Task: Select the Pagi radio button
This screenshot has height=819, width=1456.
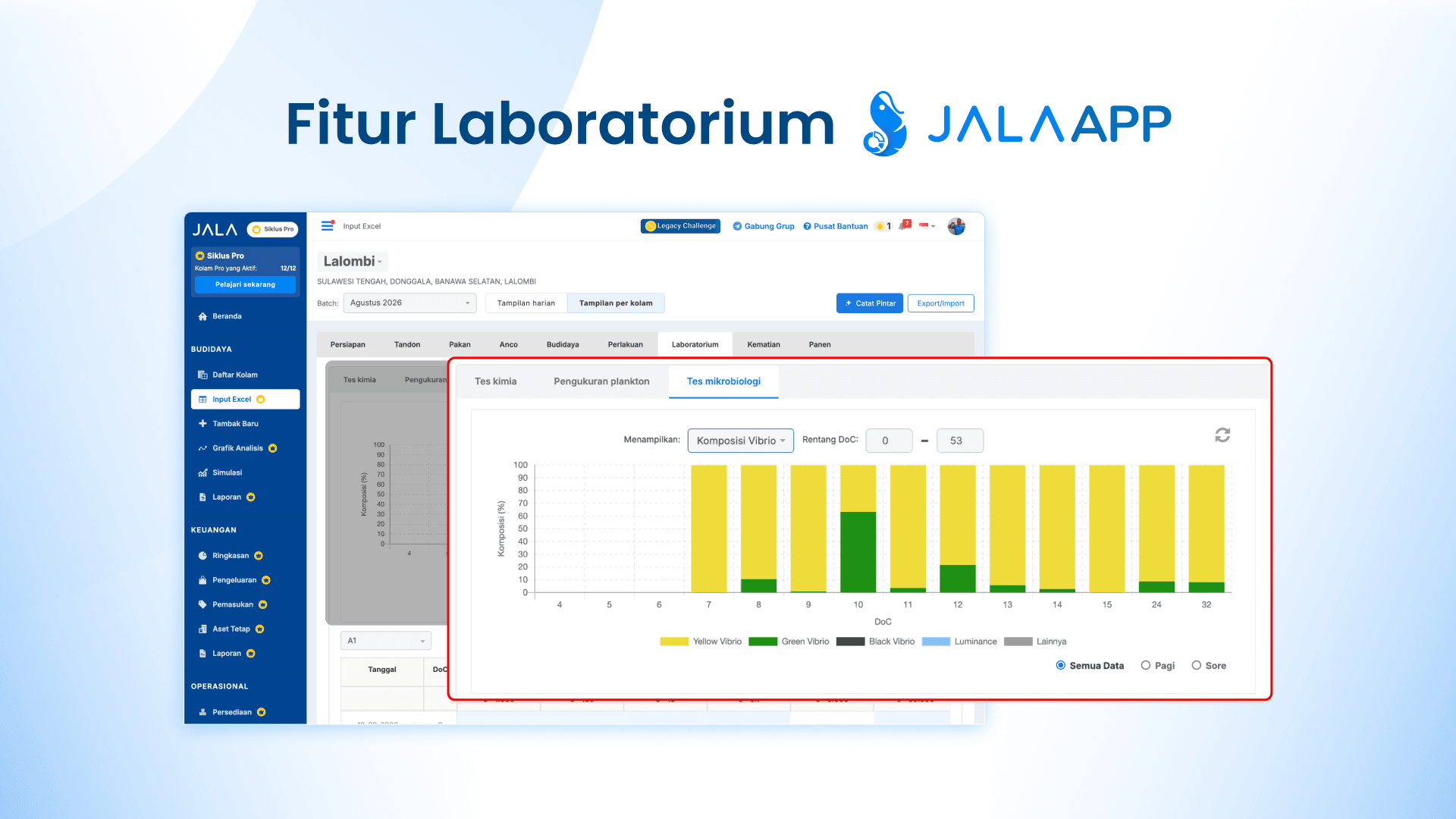Action: click(x=1146, y=665)
